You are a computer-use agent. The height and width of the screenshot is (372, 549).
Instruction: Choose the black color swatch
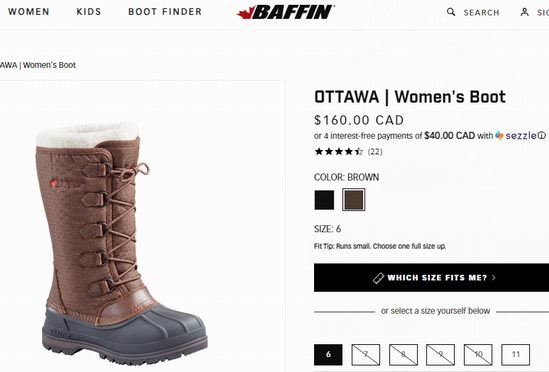324,200
